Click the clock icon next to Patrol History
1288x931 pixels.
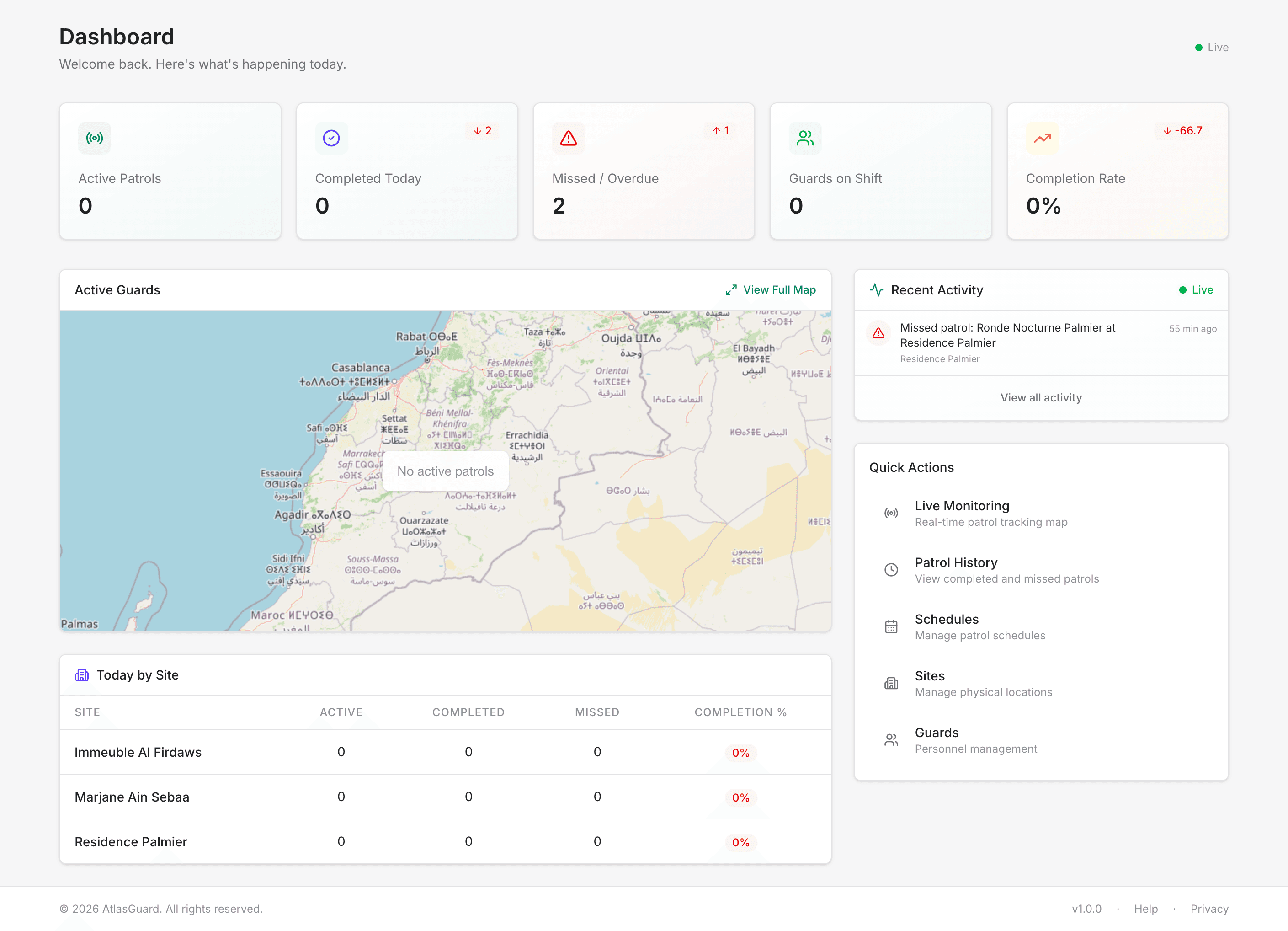(891, 570)
